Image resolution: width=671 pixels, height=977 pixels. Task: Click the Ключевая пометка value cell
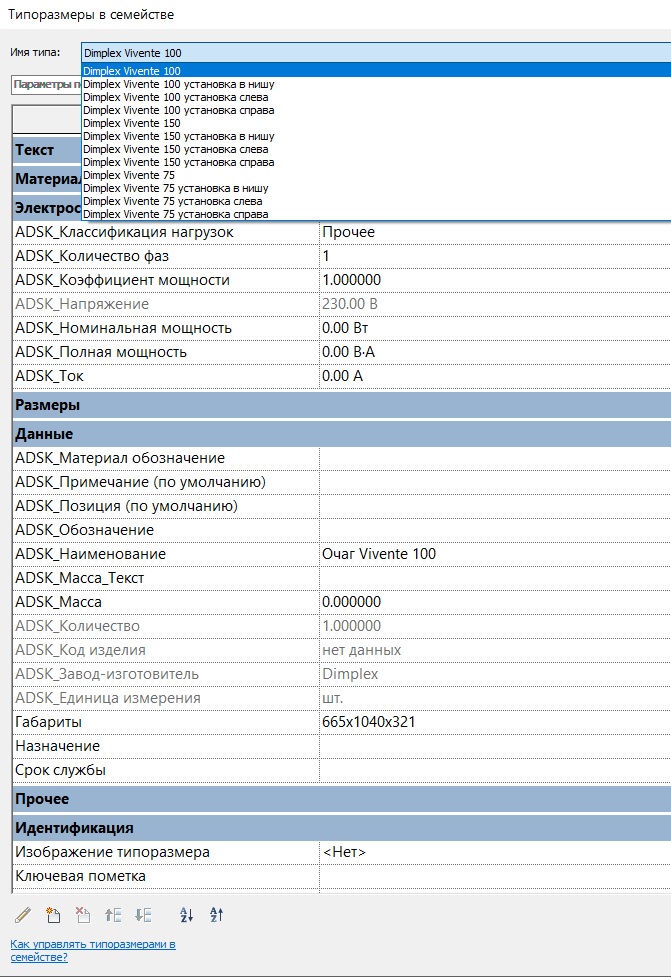(495, 876)
